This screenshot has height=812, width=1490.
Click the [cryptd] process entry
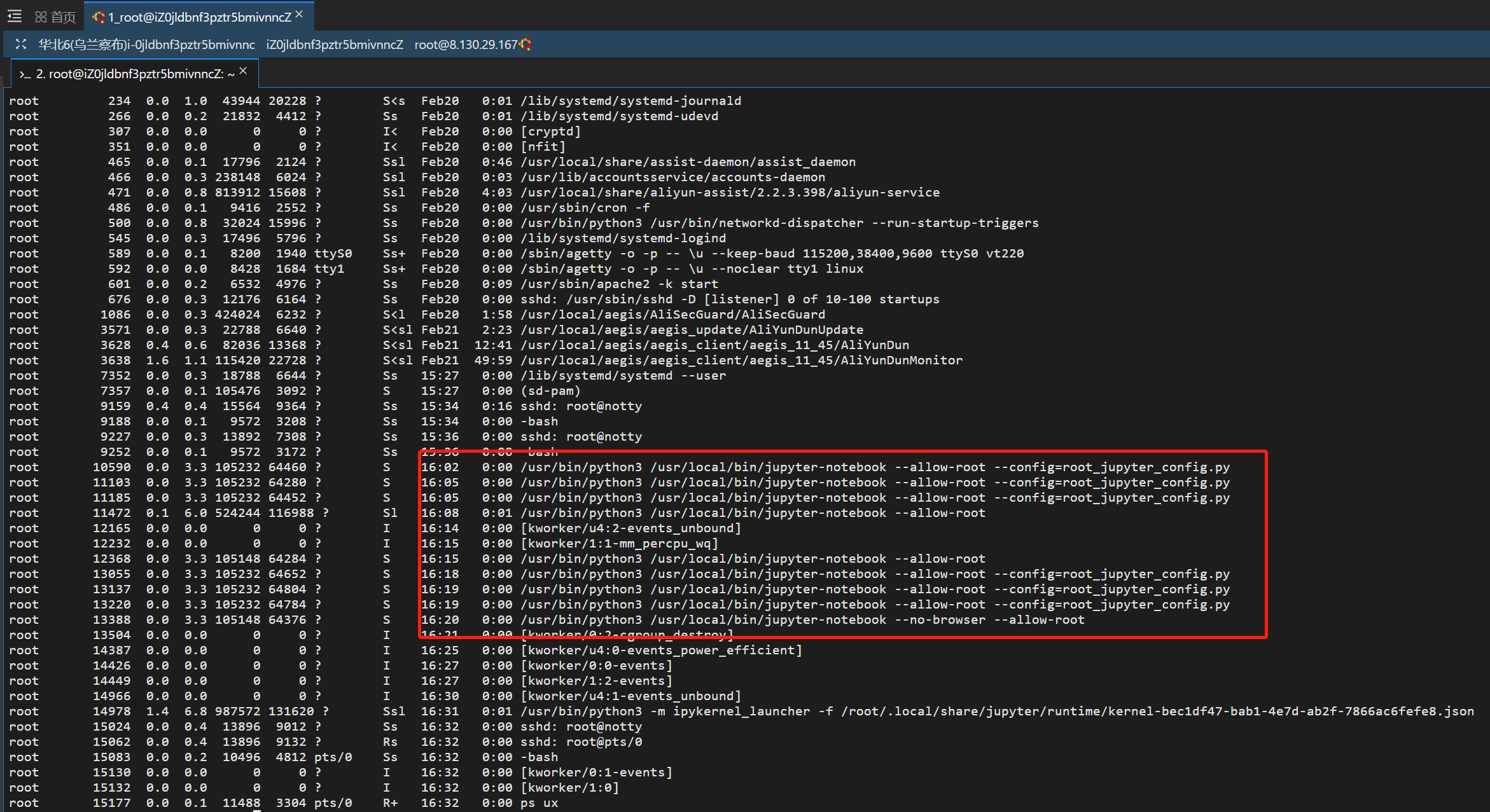(x=551, y=132)
